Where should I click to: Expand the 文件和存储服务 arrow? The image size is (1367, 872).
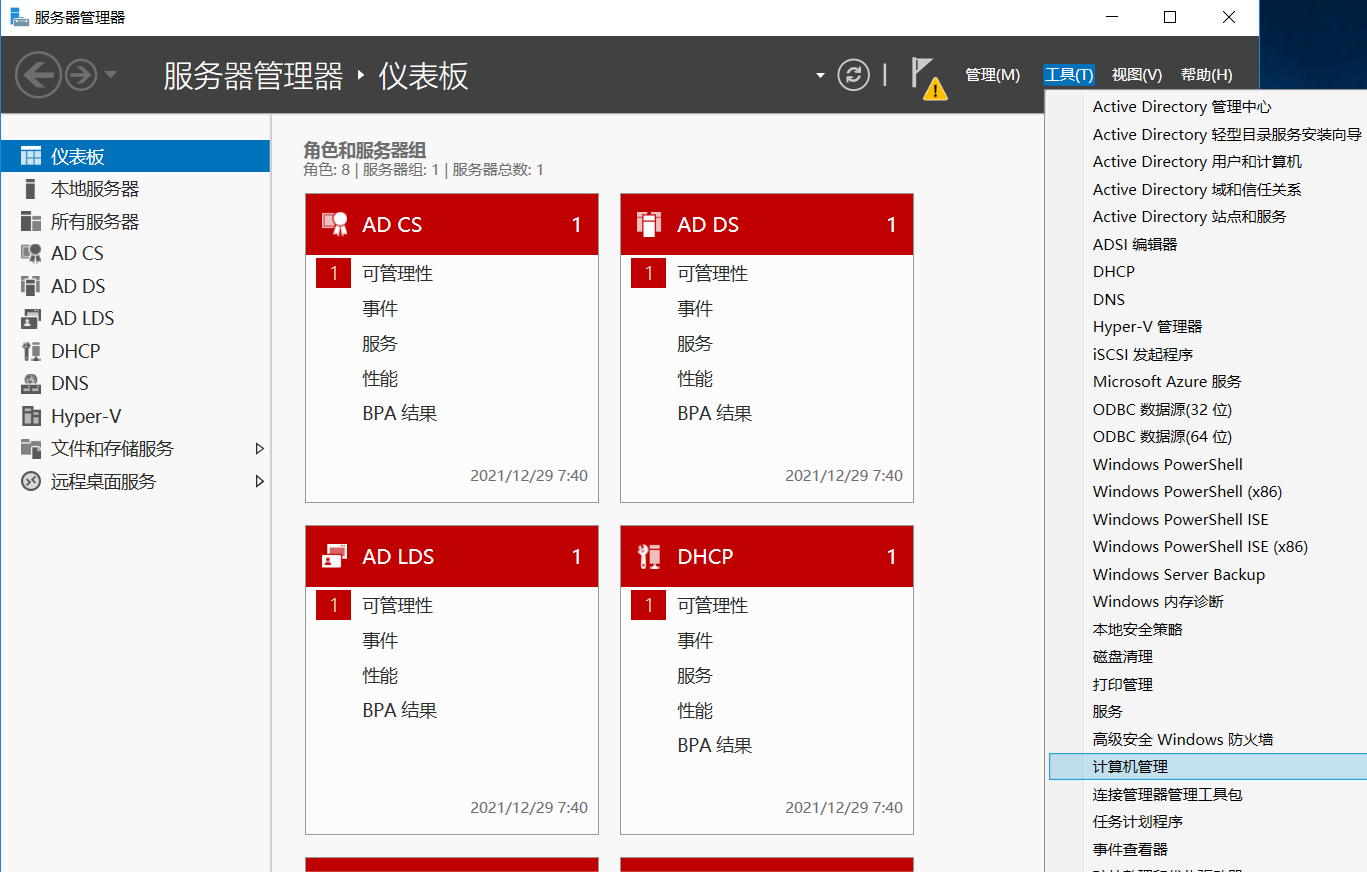260,449
